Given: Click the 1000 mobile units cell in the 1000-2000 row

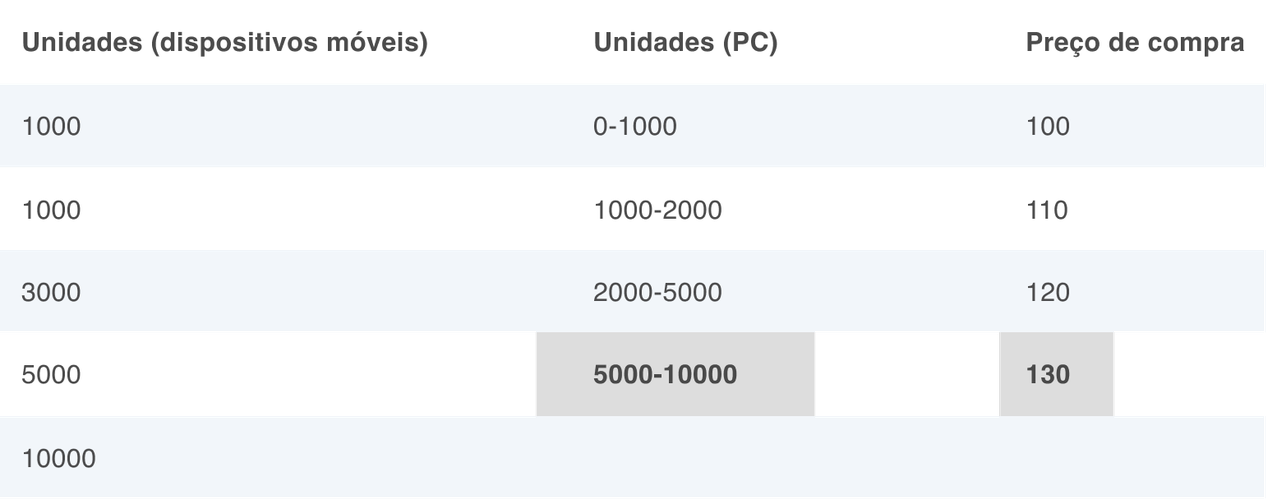Looking at the screenshot, I should (x=51, y=210).
